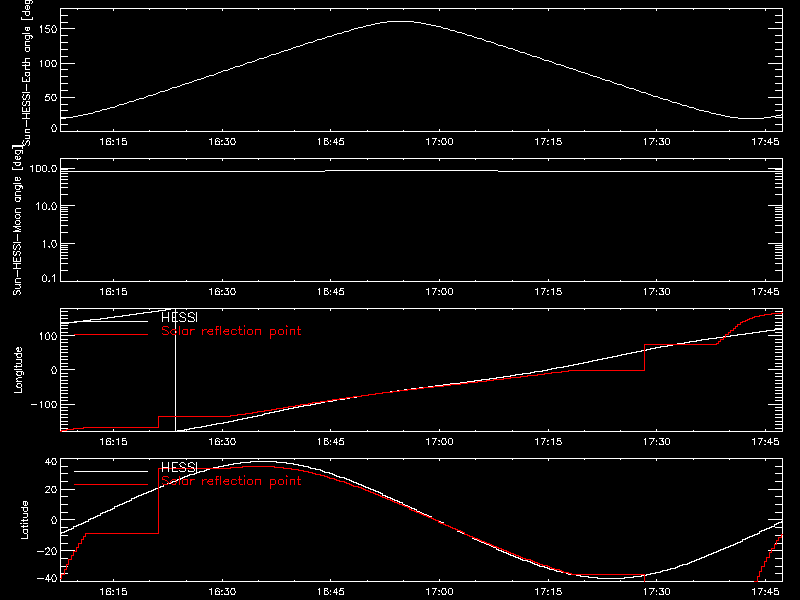Select 16:30 label under Moon angle plot
800x600 pixels.
(x=222, y=291)
